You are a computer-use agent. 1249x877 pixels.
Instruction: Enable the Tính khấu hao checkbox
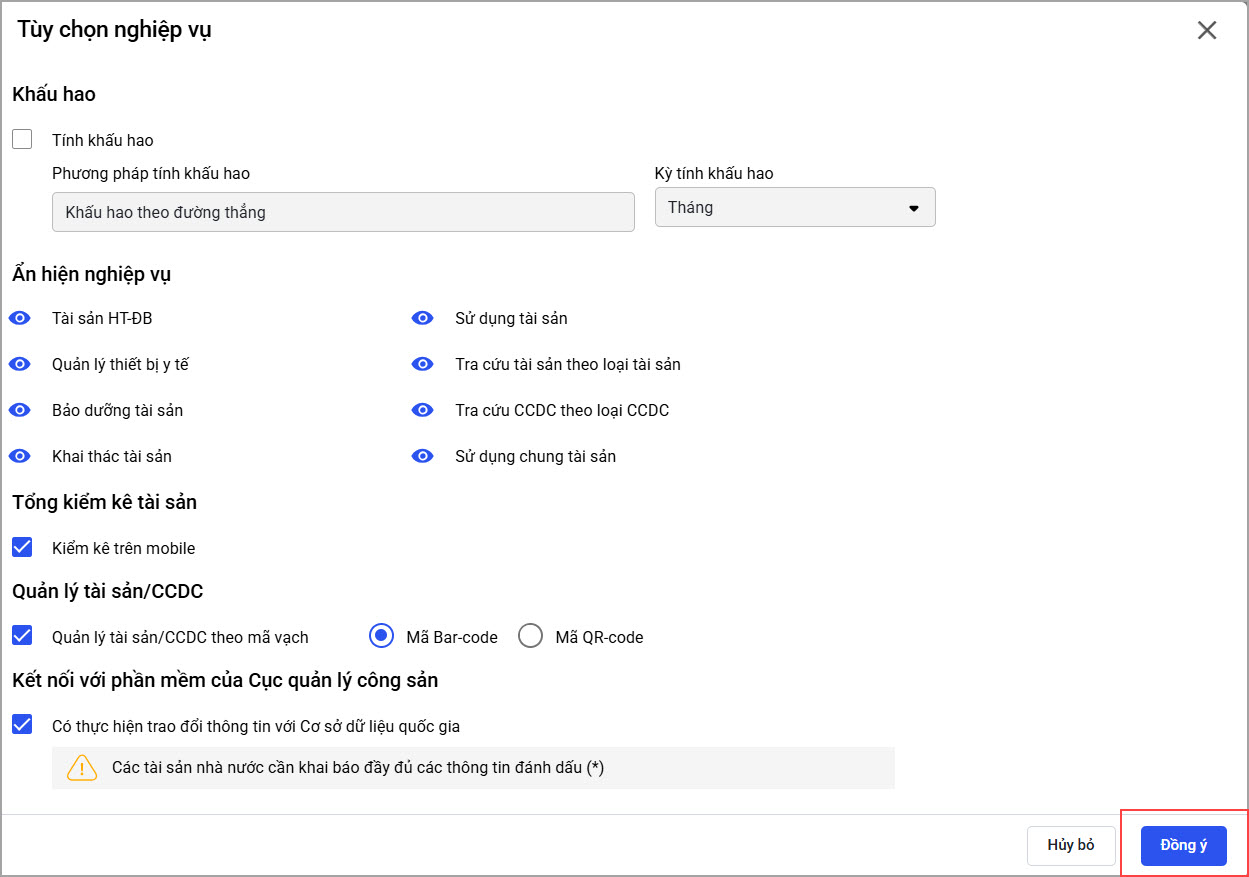pos(22,140)
